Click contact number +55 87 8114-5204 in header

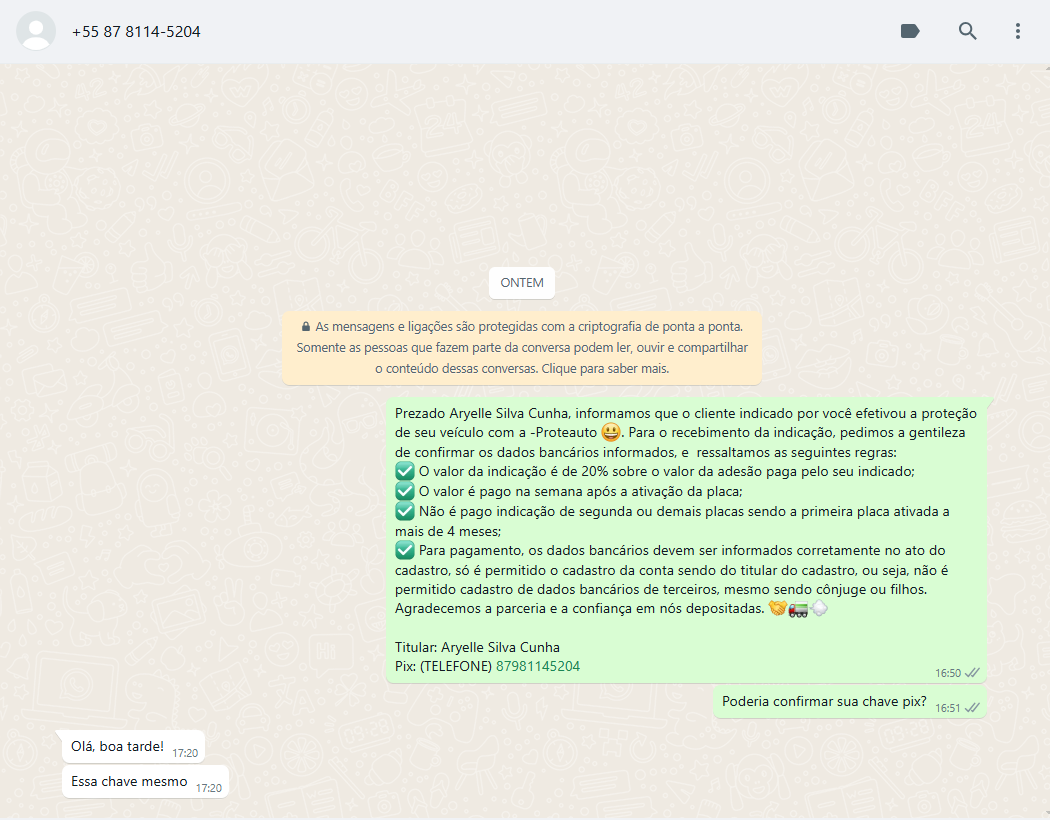coord(136,32)
